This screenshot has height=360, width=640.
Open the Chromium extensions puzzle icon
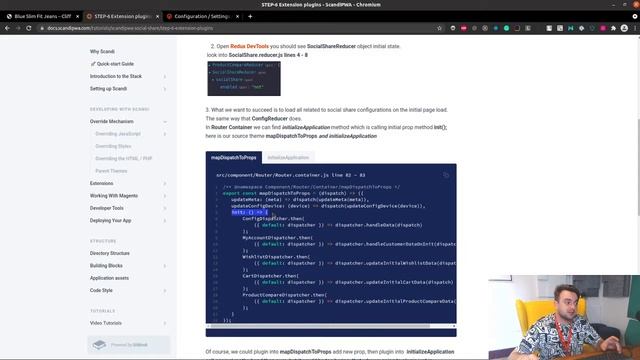click(x=613, y=28)
